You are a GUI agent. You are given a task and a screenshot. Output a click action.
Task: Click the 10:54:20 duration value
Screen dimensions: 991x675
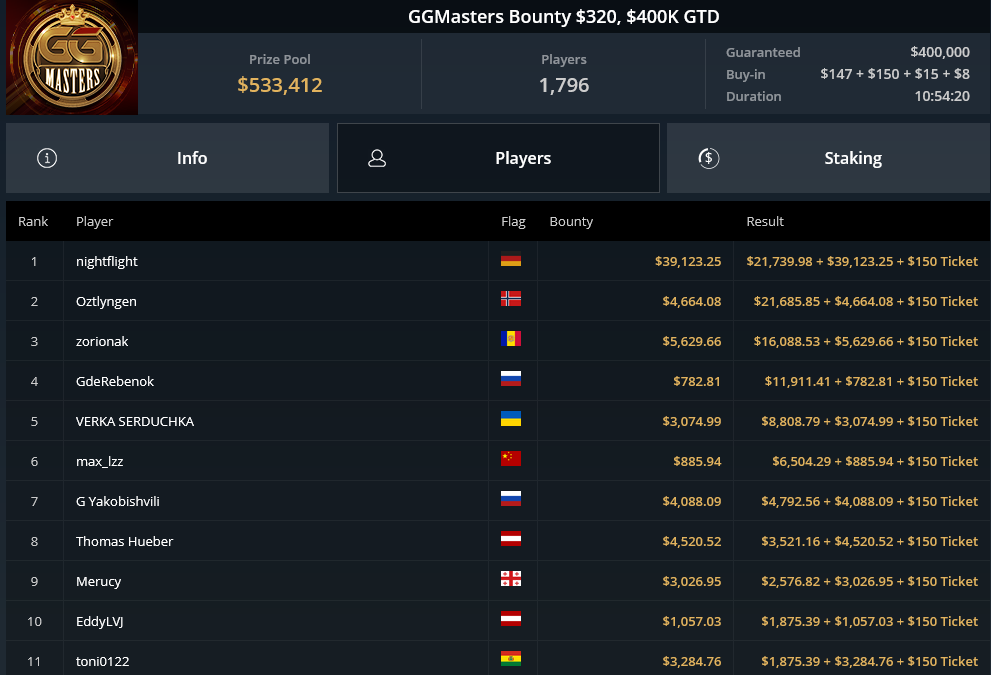click(x=942, y=96)
